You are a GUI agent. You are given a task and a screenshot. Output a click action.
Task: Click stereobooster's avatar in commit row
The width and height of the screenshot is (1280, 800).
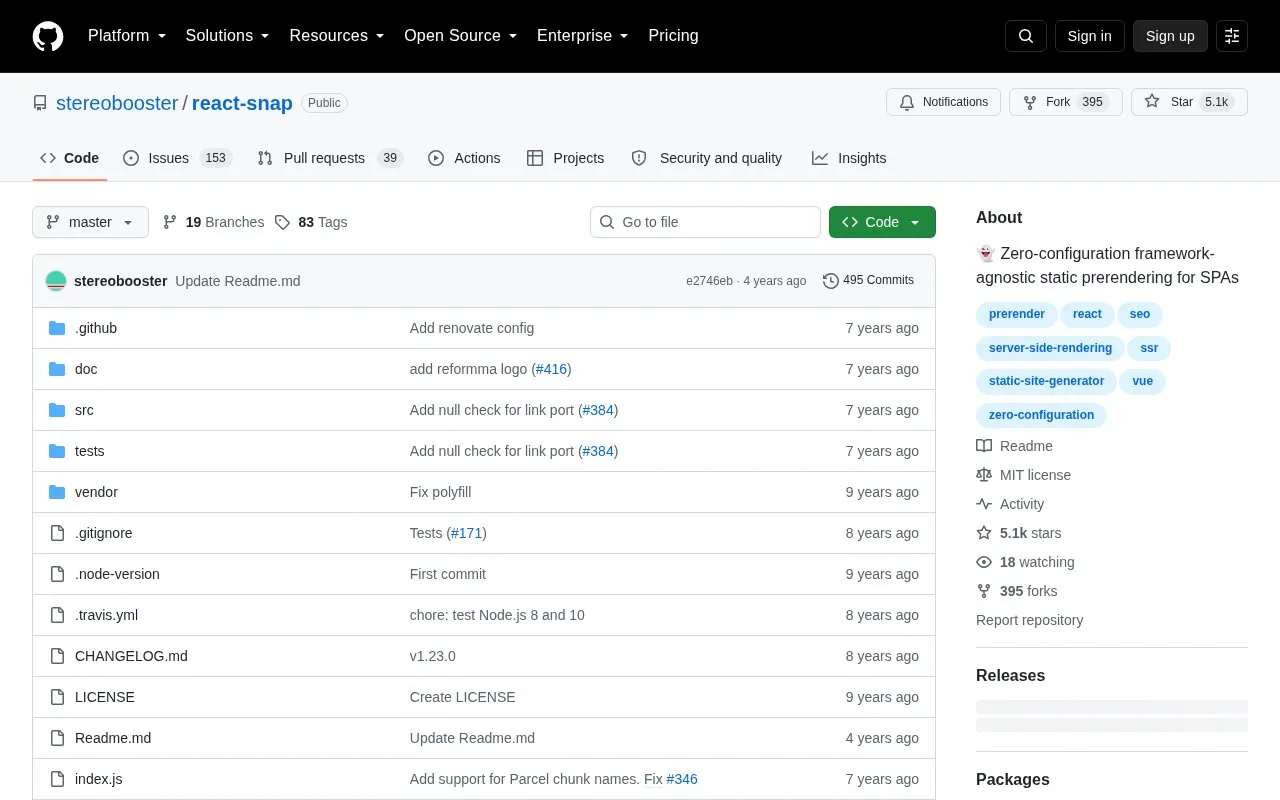click(x=56, y=281)
